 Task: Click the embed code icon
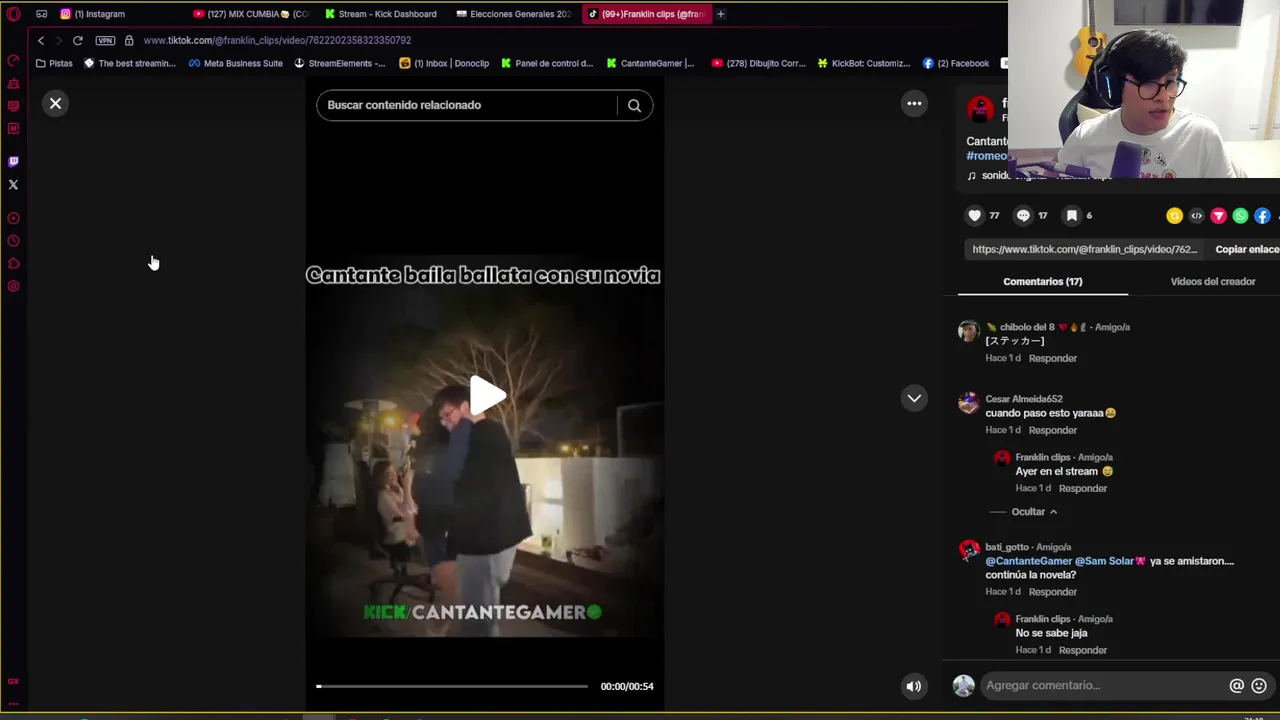tap(1197, 216)
